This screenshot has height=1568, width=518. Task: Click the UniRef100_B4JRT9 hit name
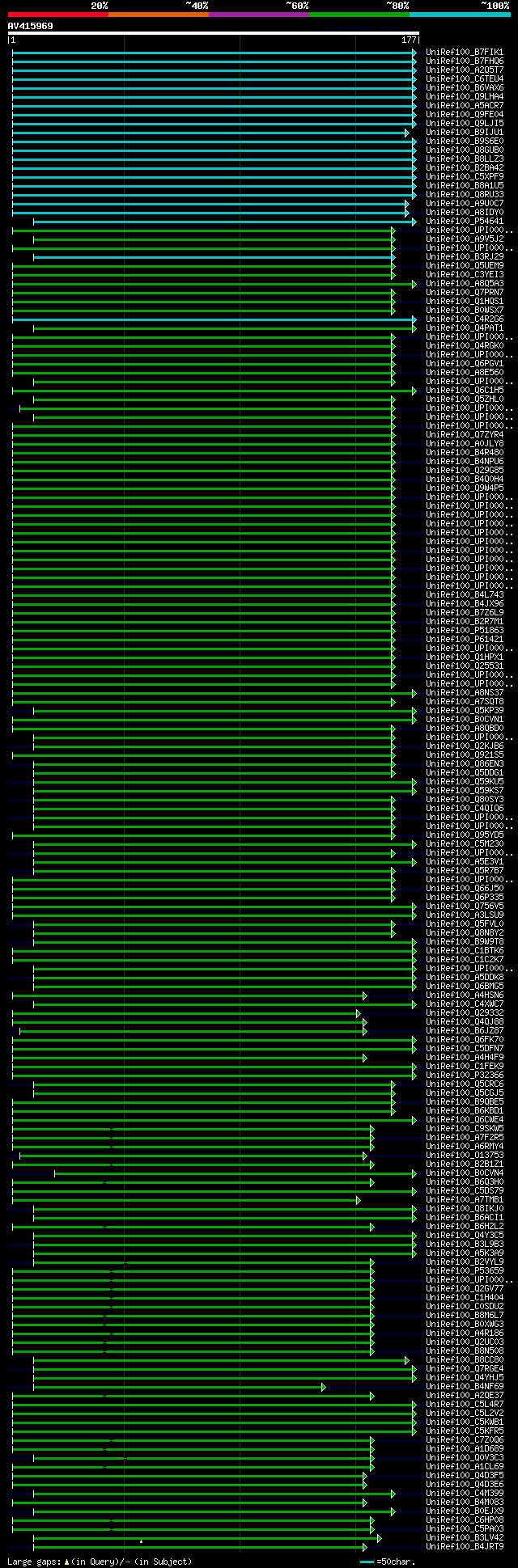pos(465,1547)
